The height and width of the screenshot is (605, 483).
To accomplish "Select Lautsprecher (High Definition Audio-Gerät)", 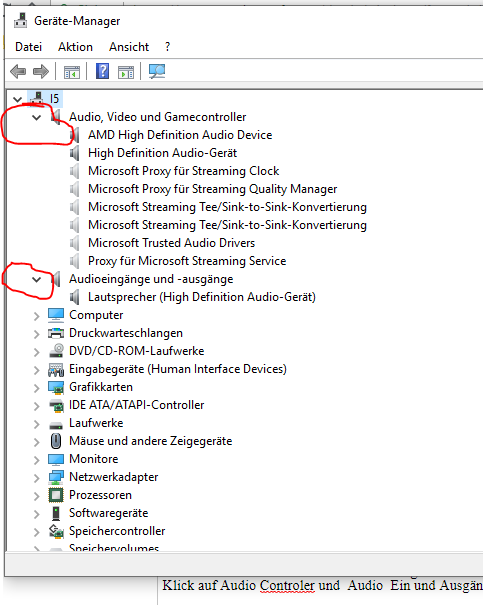I will click(x=202, y=297).
